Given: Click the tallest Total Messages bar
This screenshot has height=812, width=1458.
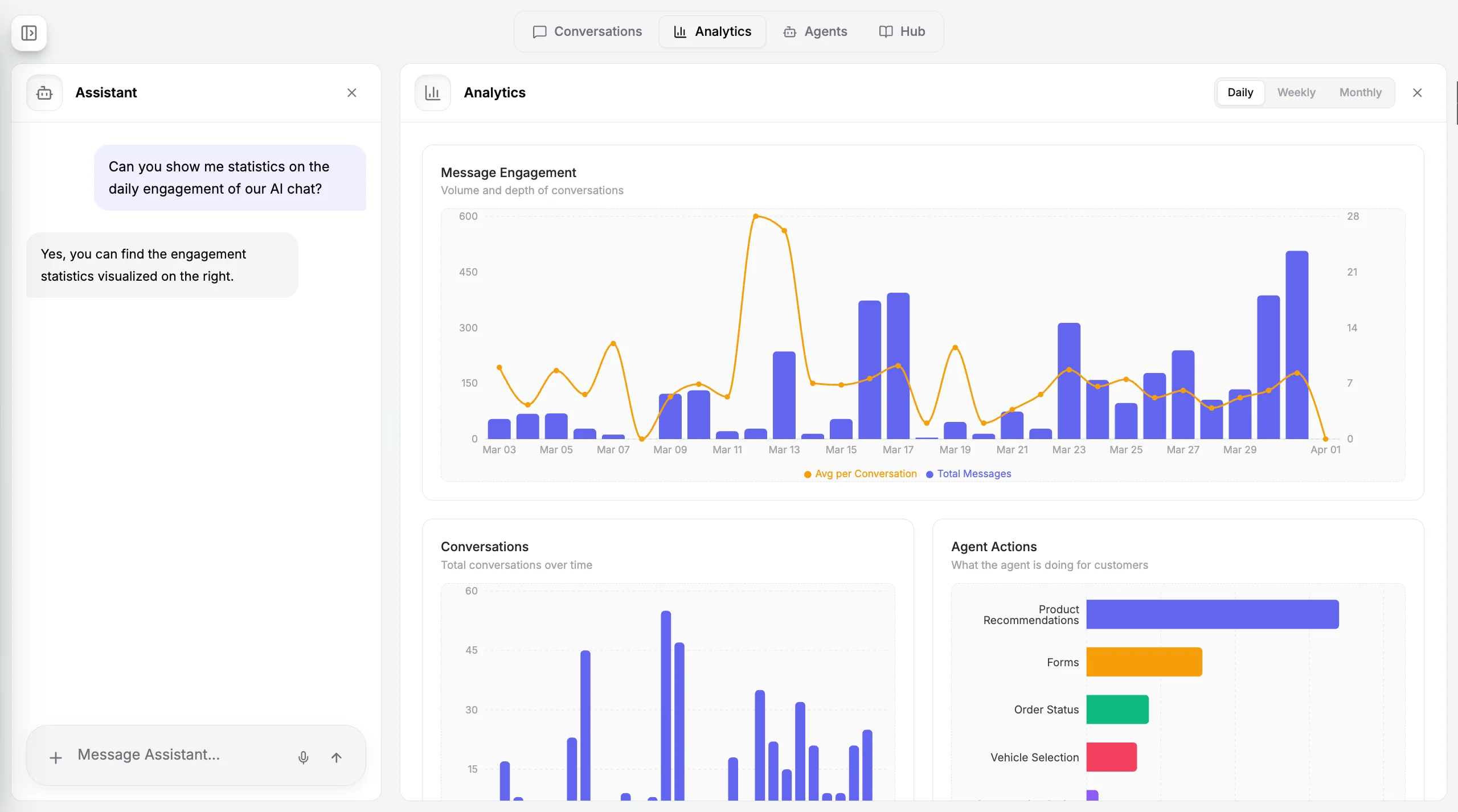Looking at the screenshot, I should (1297, 345).
